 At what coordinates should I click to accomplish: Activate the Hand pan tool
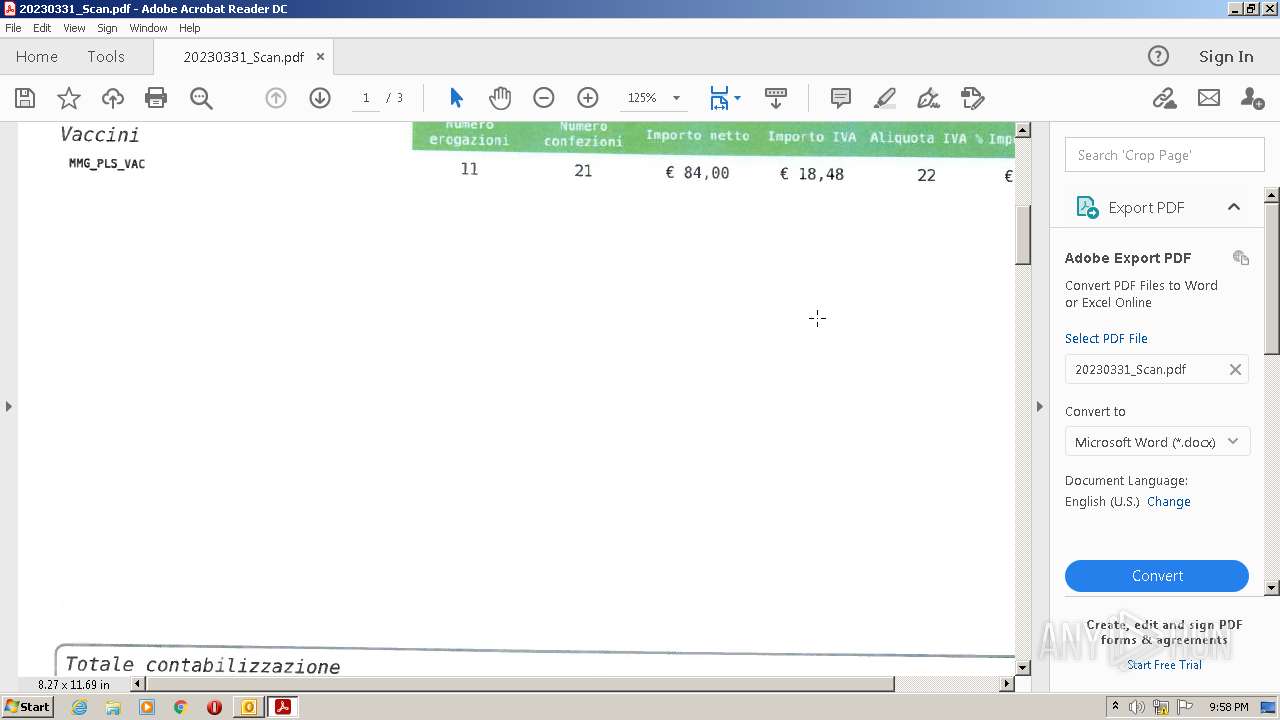click(500, 98)
